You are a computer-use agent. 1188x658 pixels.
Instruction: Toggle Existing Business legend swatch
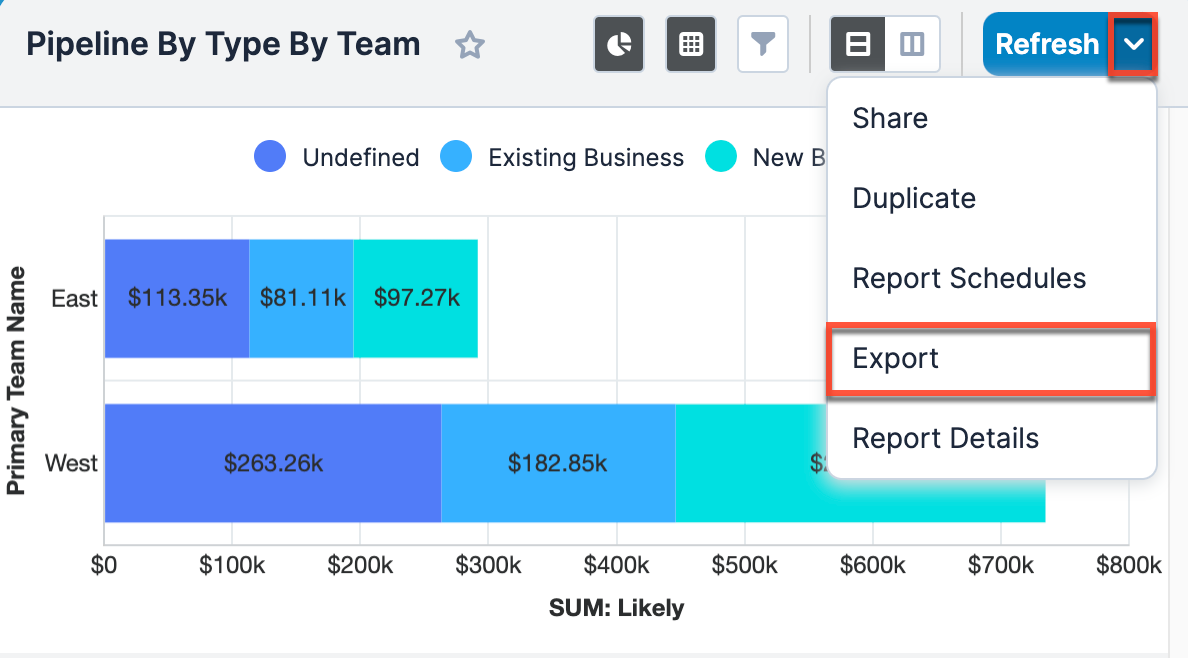point(456,157)
